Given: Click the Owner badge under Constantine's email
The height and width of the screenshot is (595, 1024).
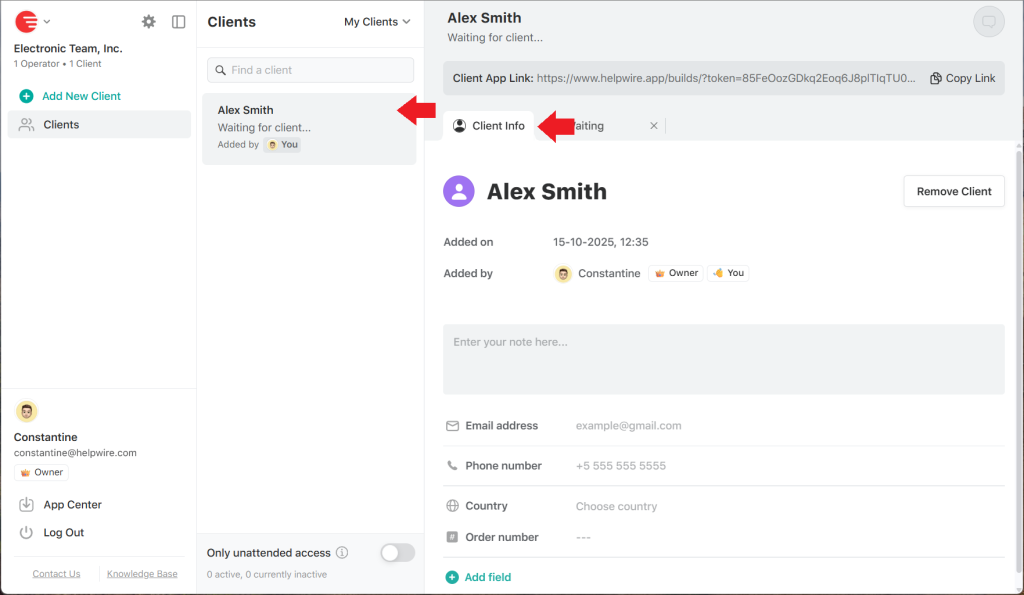Looking at the screenshot, I should 41,472.
